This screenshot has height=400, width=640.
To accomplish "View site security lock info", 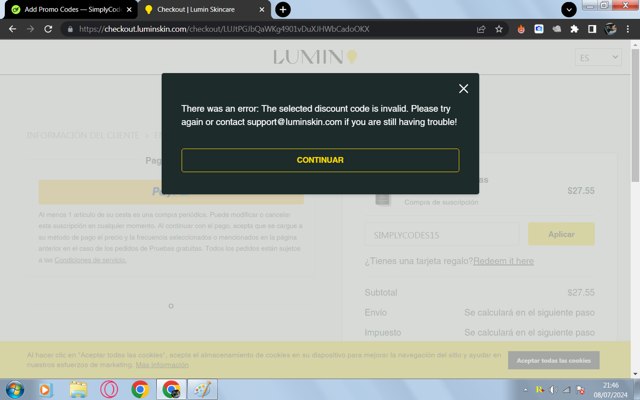I will (x=70, y=29).
